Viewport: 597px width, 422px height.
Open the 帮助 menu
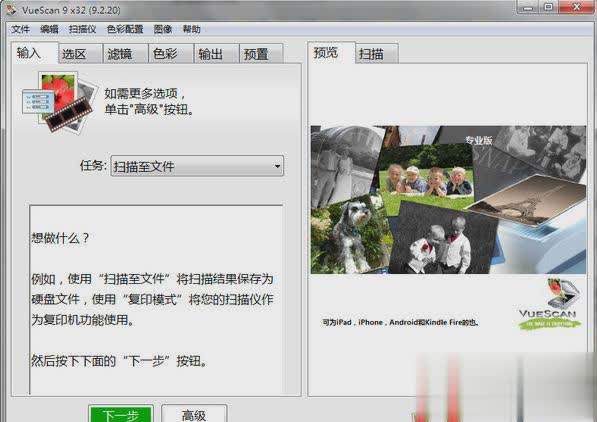click(x=192, y=29)
